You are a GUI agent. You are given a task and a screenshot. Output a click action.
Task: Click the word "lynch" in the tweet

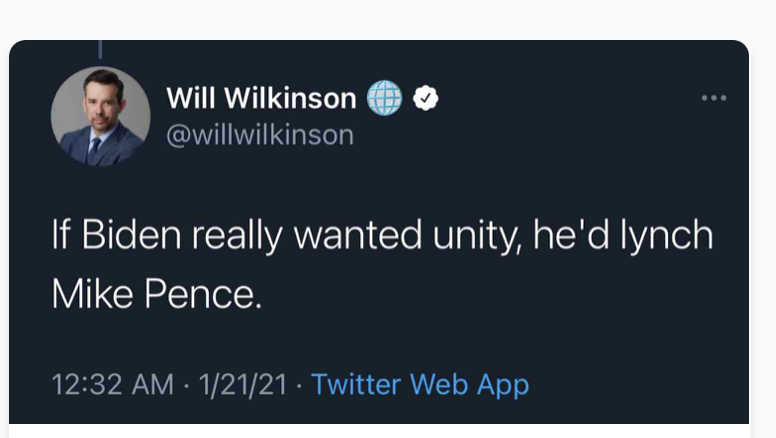[667, 235]
